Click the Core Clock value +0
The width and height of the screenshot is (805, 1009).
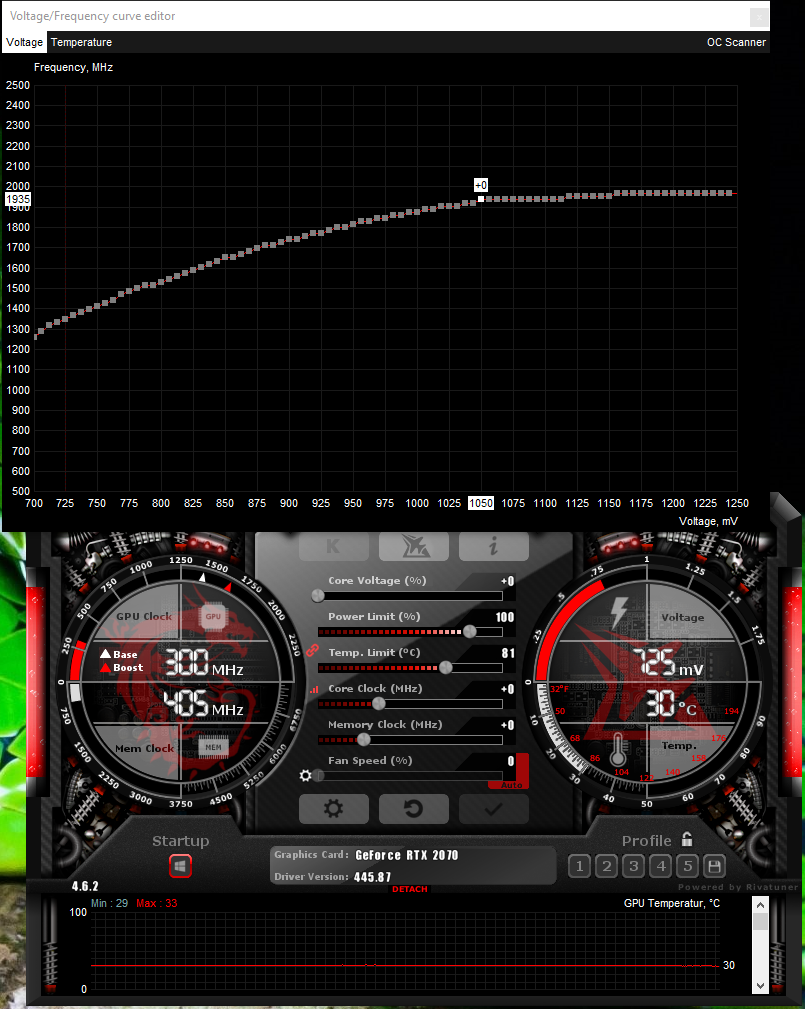[x=508, y=689]
